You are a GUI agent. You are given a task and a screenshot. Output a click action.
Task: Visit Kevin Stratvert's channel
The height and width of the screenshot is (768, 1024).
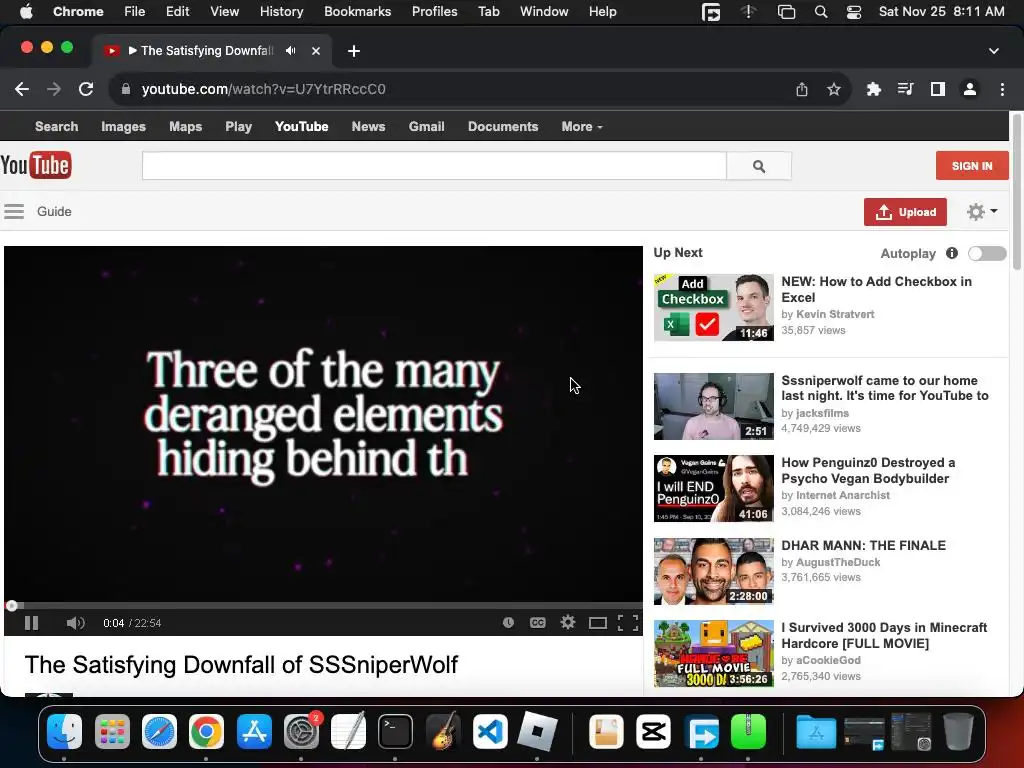tap(835, 314)
